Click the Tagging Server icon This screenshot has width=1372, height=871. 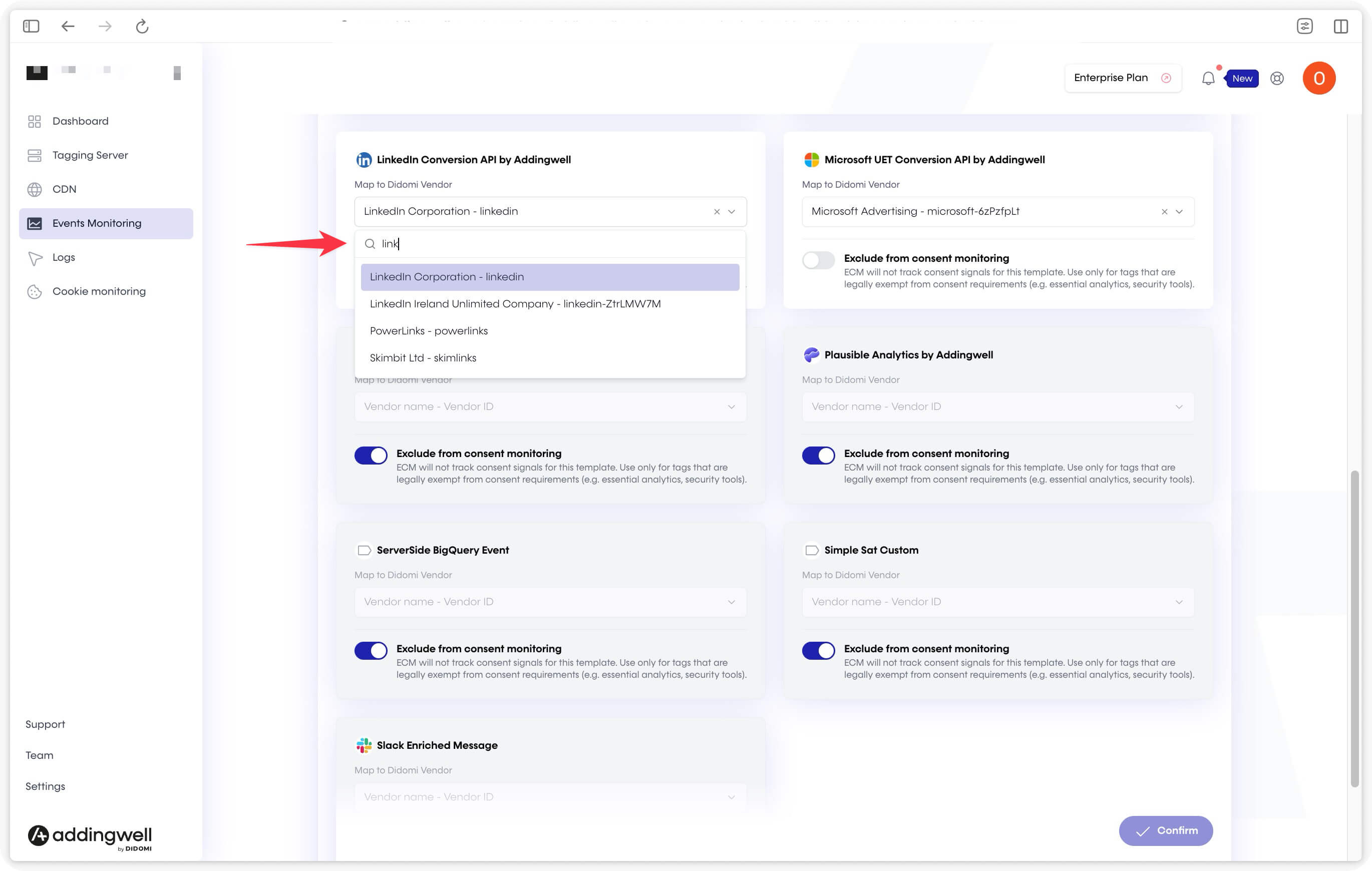click(x=34, y=155)
